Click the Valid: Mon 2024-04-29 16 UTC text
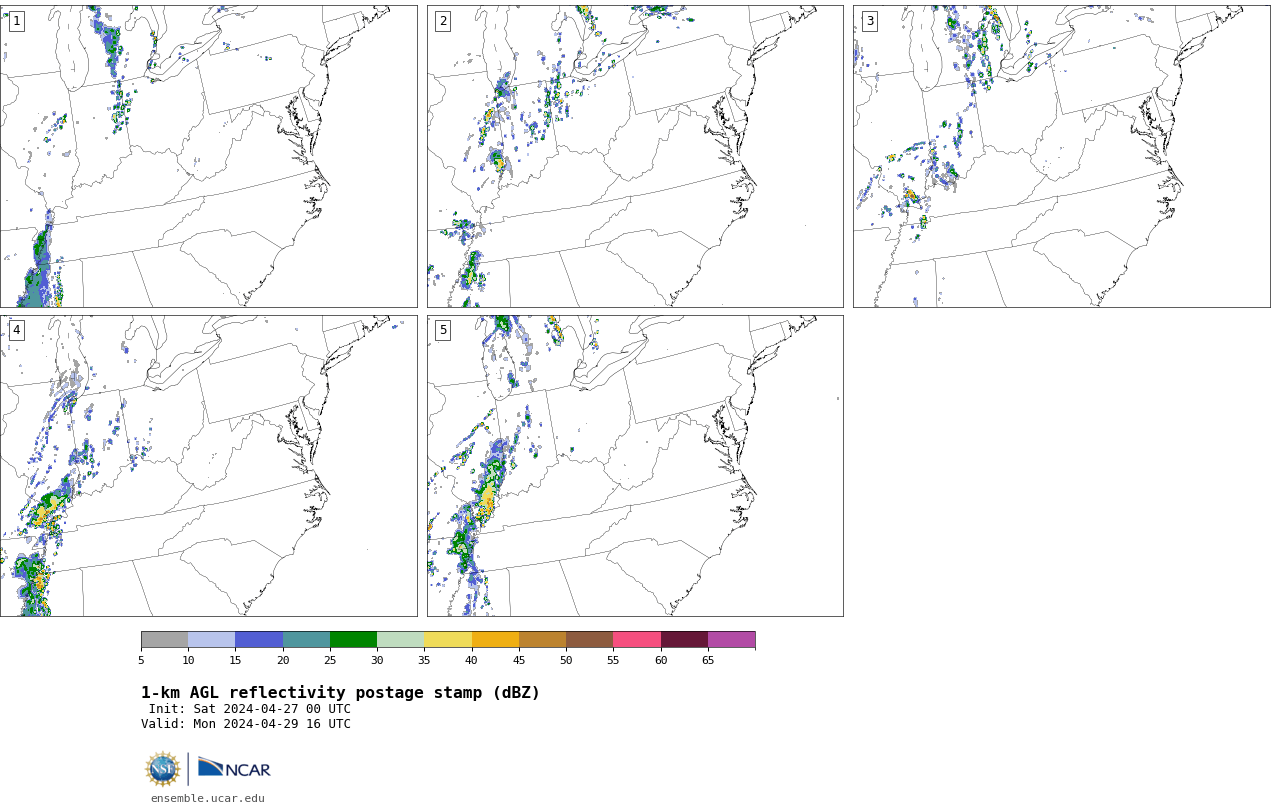 click(x=246, y=724)
